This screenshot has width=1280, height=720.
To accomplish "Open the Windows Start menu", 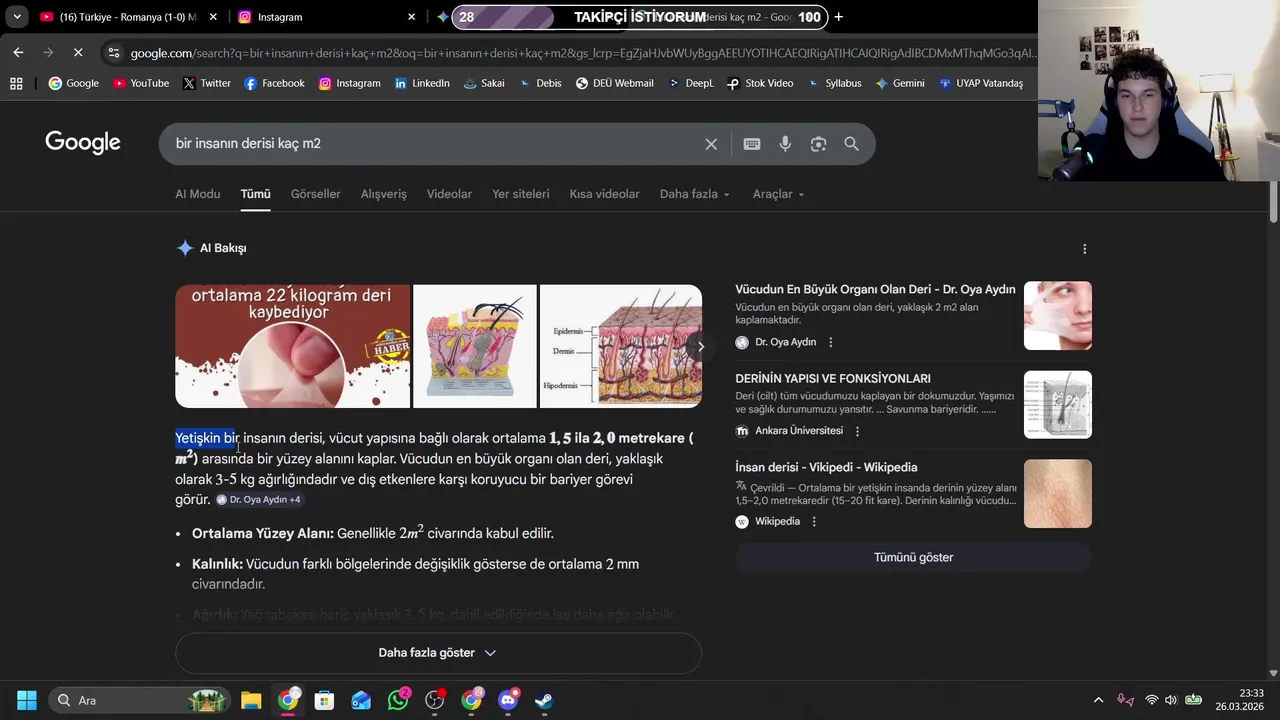I will click(x=27, y=700).
